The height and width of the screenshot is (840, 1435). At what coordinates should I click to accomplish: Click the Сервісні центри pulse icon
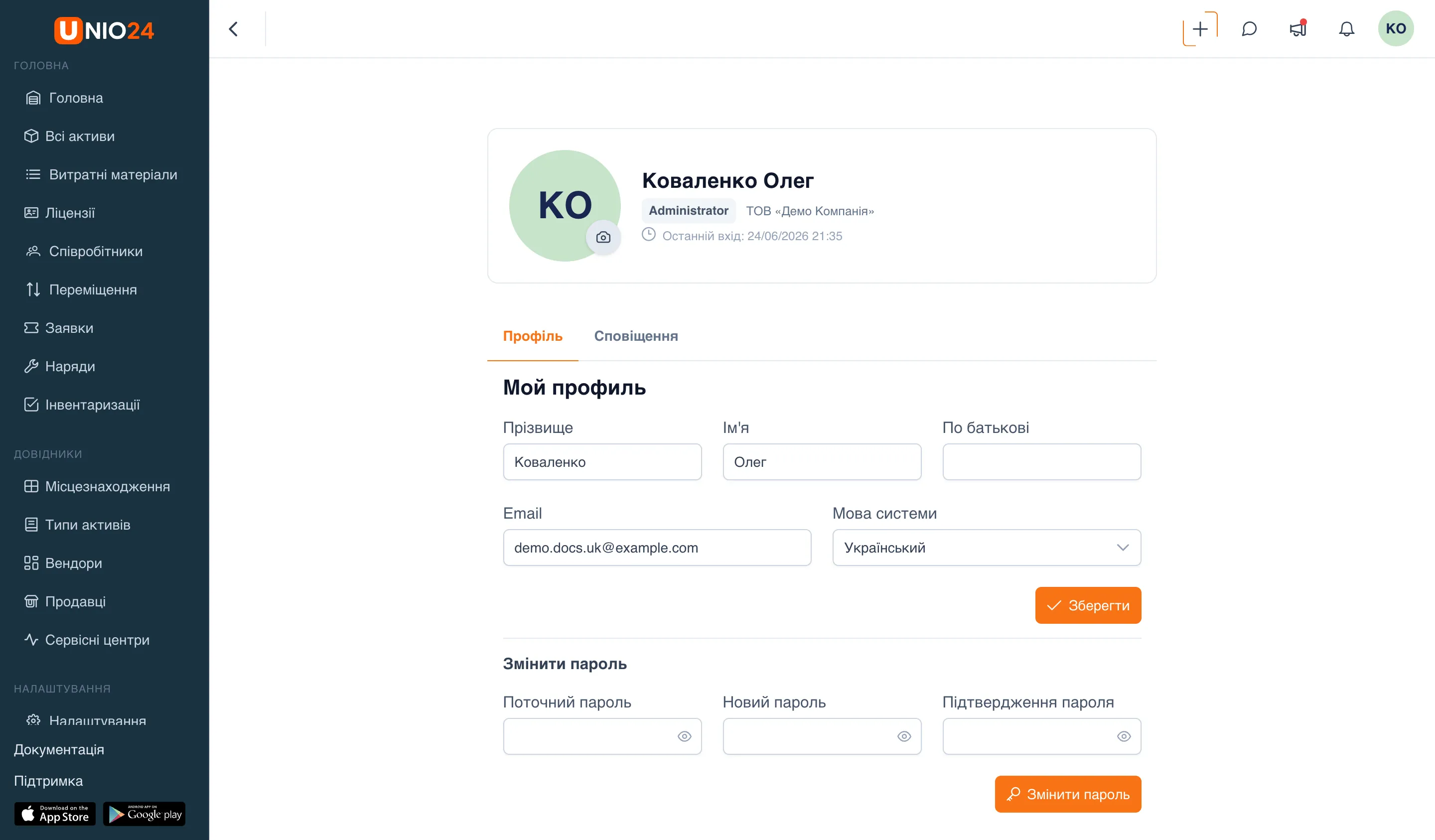[x=31, y=640]
